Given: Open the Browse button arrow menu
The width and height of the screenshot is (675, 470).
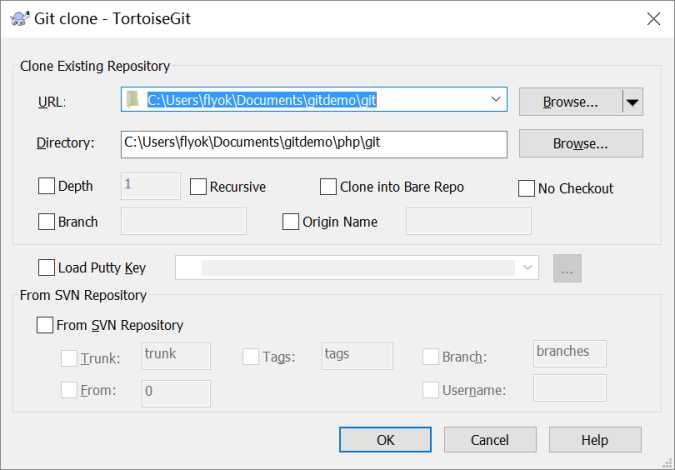Looking at the screenshot, I should click(632, 102).
